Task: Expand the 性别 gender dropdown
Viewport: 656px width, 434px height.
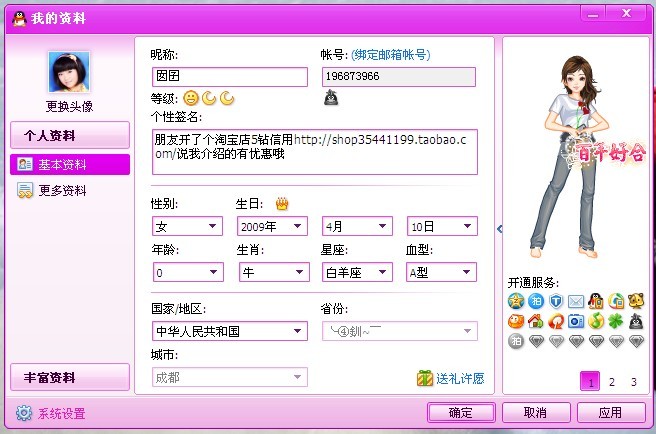Action: click(187, 226)
